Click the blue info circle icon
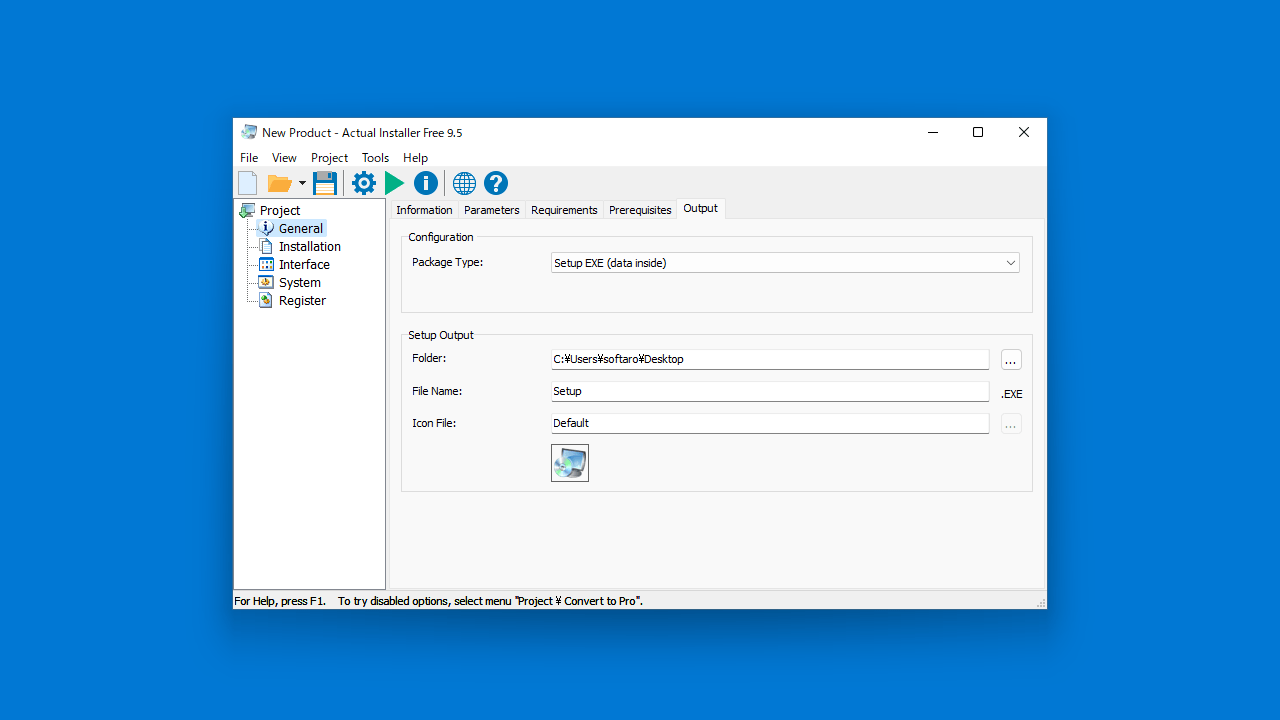The image size is (1280, 720). 426,183
